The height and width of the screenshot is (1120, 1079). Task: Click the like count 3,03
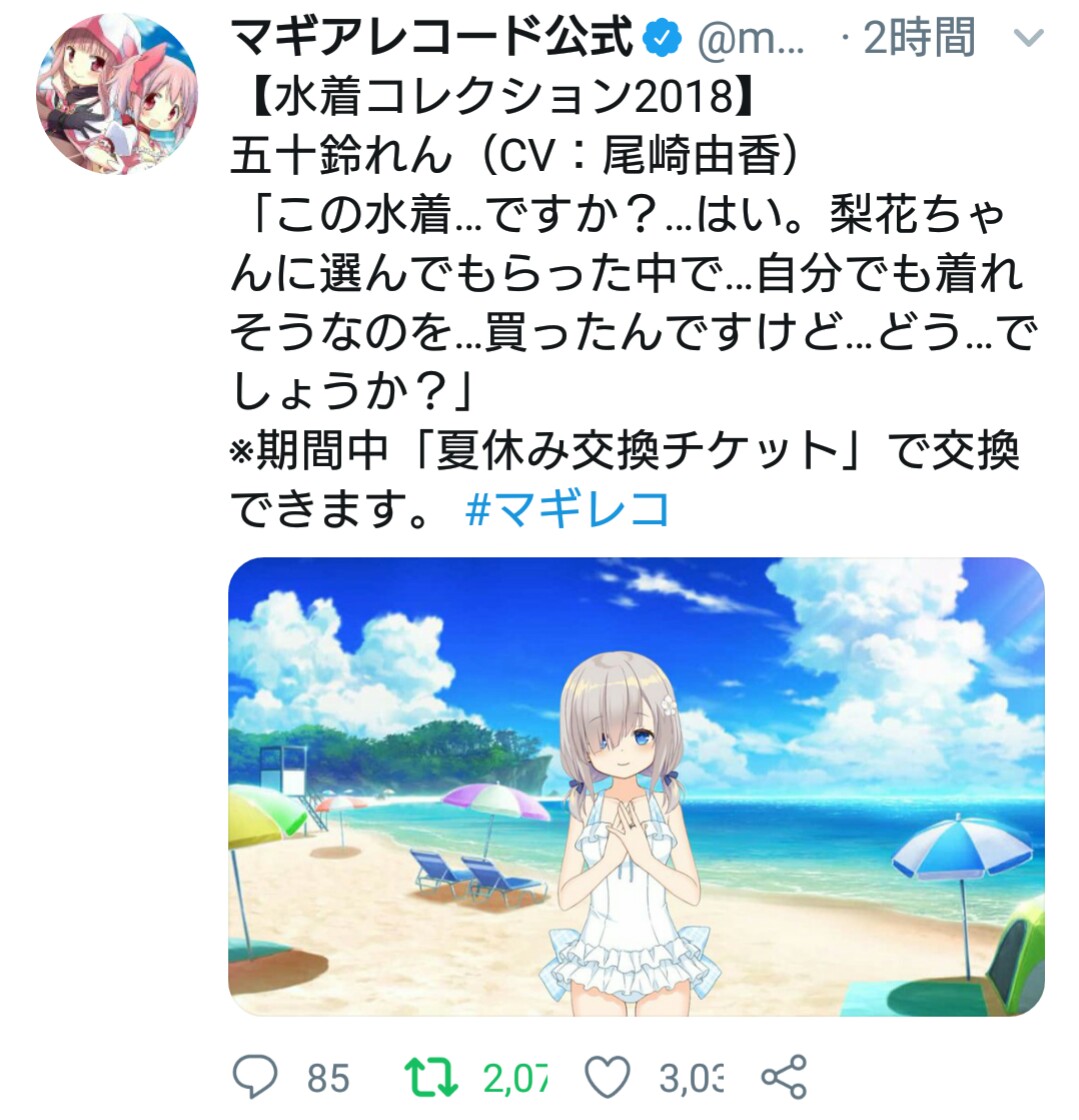coord(691,1079)
